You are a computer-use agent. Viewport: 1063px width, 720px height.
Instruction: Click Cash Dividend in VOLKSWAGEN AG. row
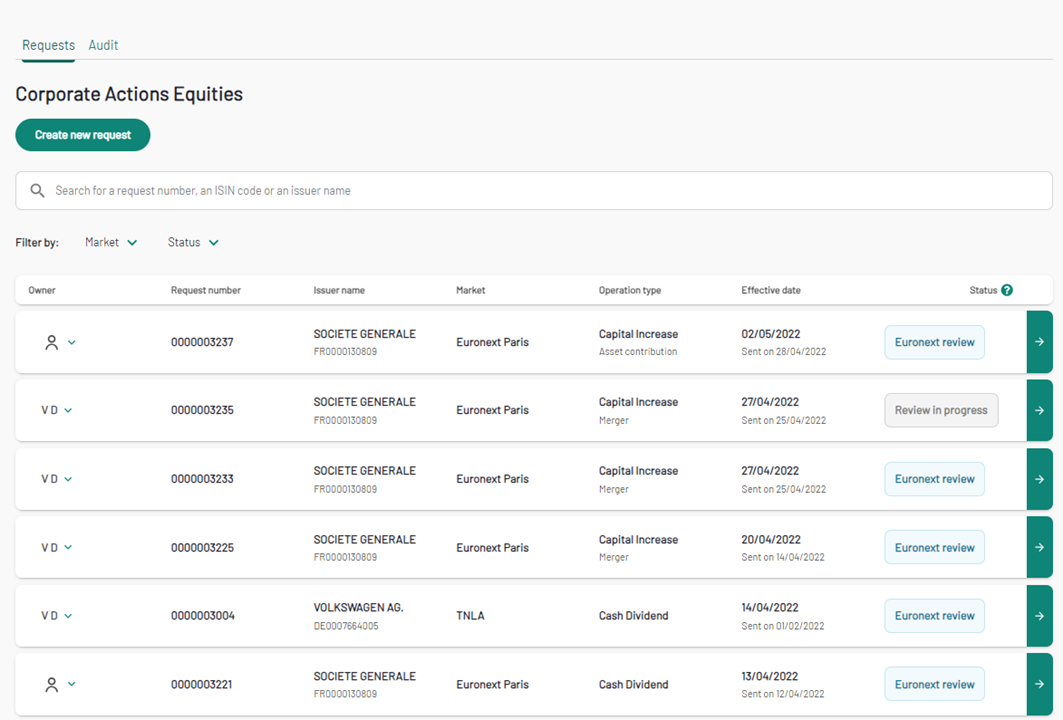click(633, 616)
